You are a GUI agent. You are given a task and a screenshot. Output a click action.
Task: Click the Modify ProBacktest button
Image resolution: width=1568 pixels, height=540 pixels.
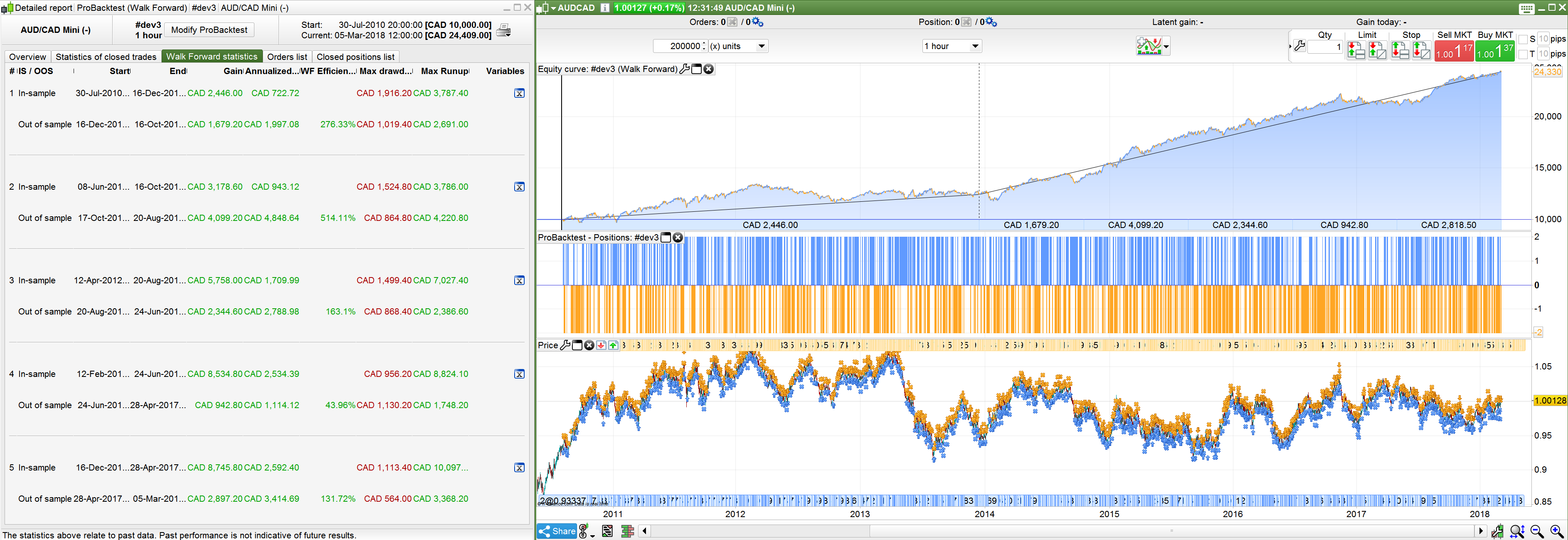(209, 30)
